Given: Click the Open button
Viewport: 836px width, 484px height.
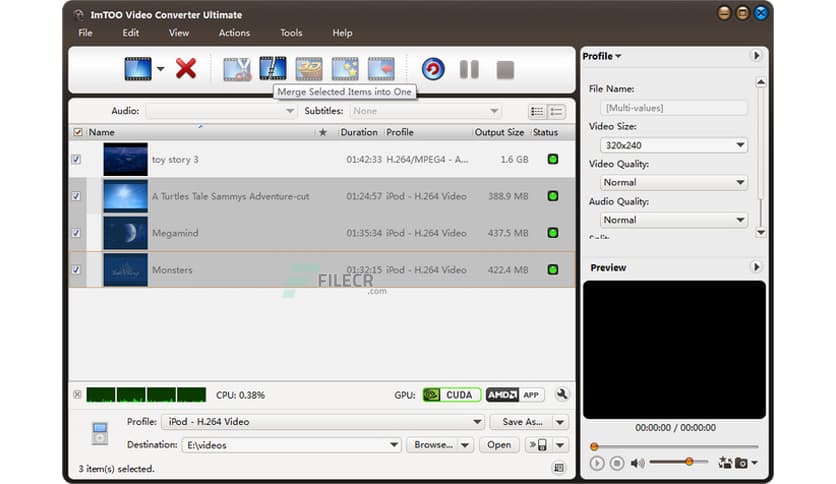Looking at the screenshot, I should [x=499, y=445].
